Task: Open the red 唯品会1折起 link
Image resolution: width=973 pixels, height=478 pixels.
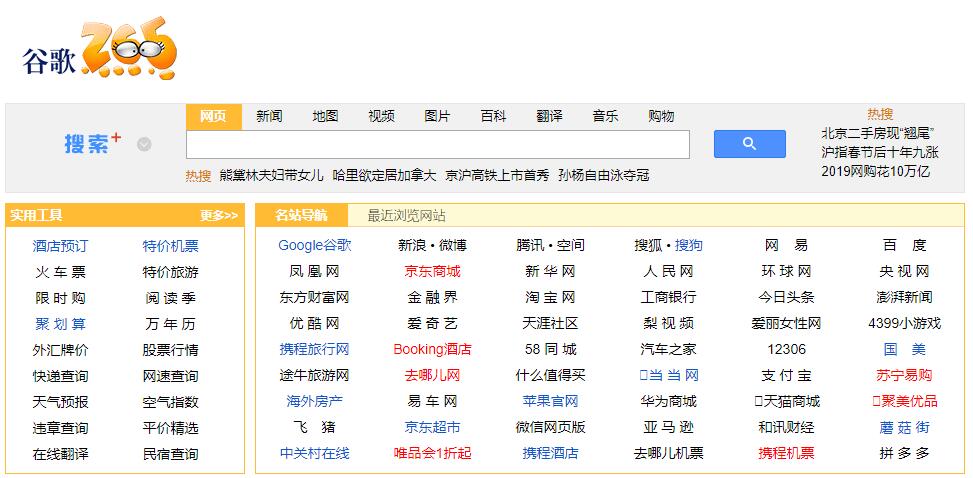Action: pos(433,454)
